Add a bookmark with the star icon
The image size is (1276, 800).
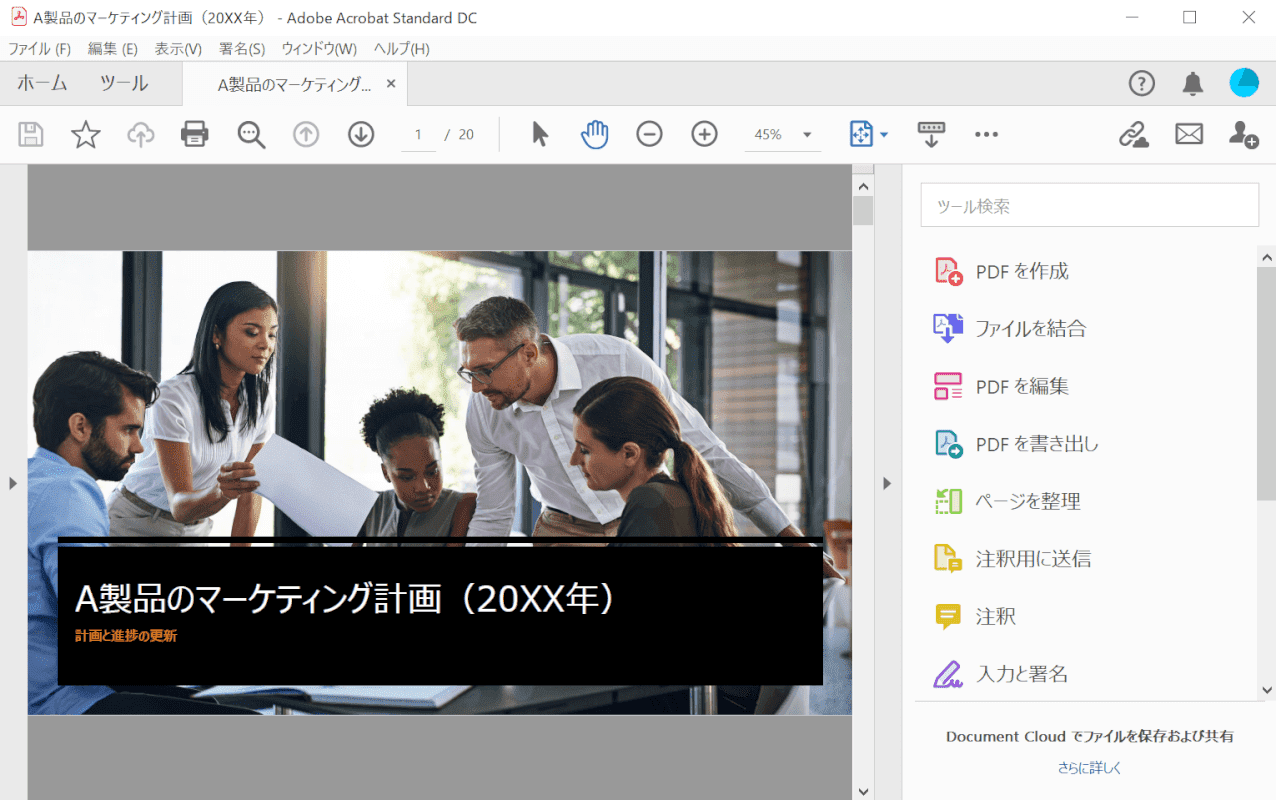(x=86, y=134)
